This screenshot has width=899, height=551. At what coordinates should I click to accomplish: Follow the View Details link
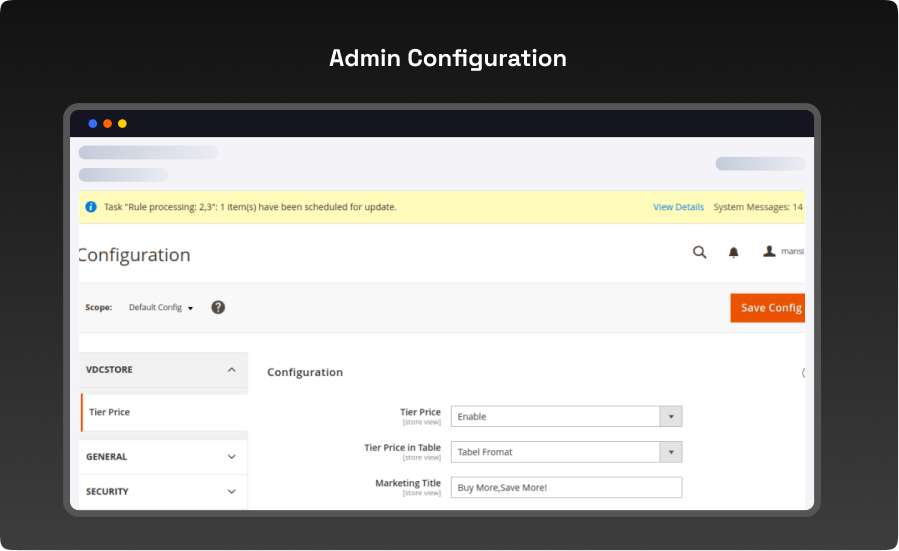coord(678,207)
